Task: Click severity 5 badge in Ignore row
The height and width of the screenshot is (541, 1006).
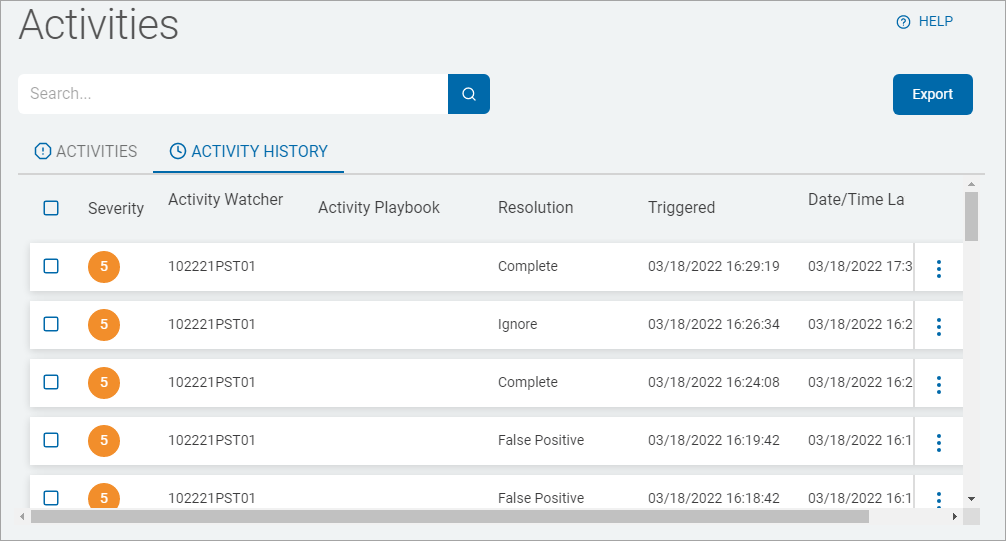Action: [x=104, y=325]
